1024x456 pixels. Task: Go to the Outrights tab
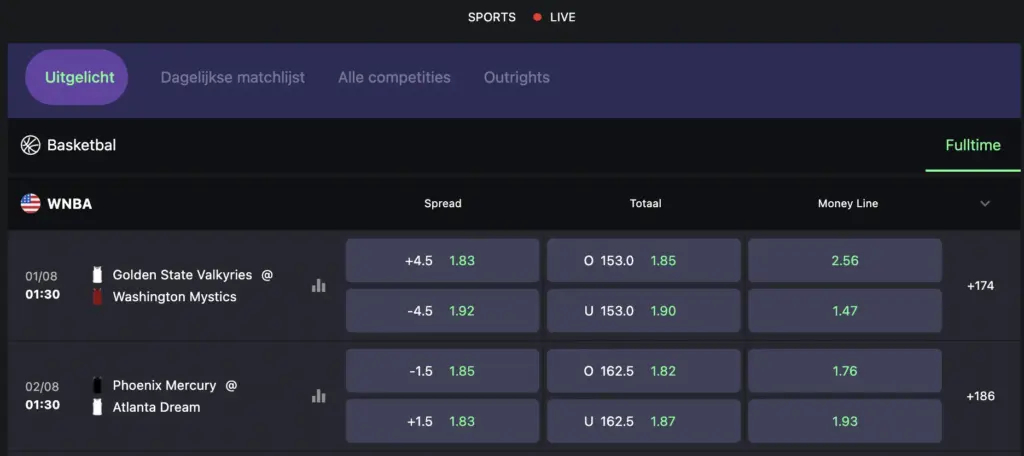(517, 77)
